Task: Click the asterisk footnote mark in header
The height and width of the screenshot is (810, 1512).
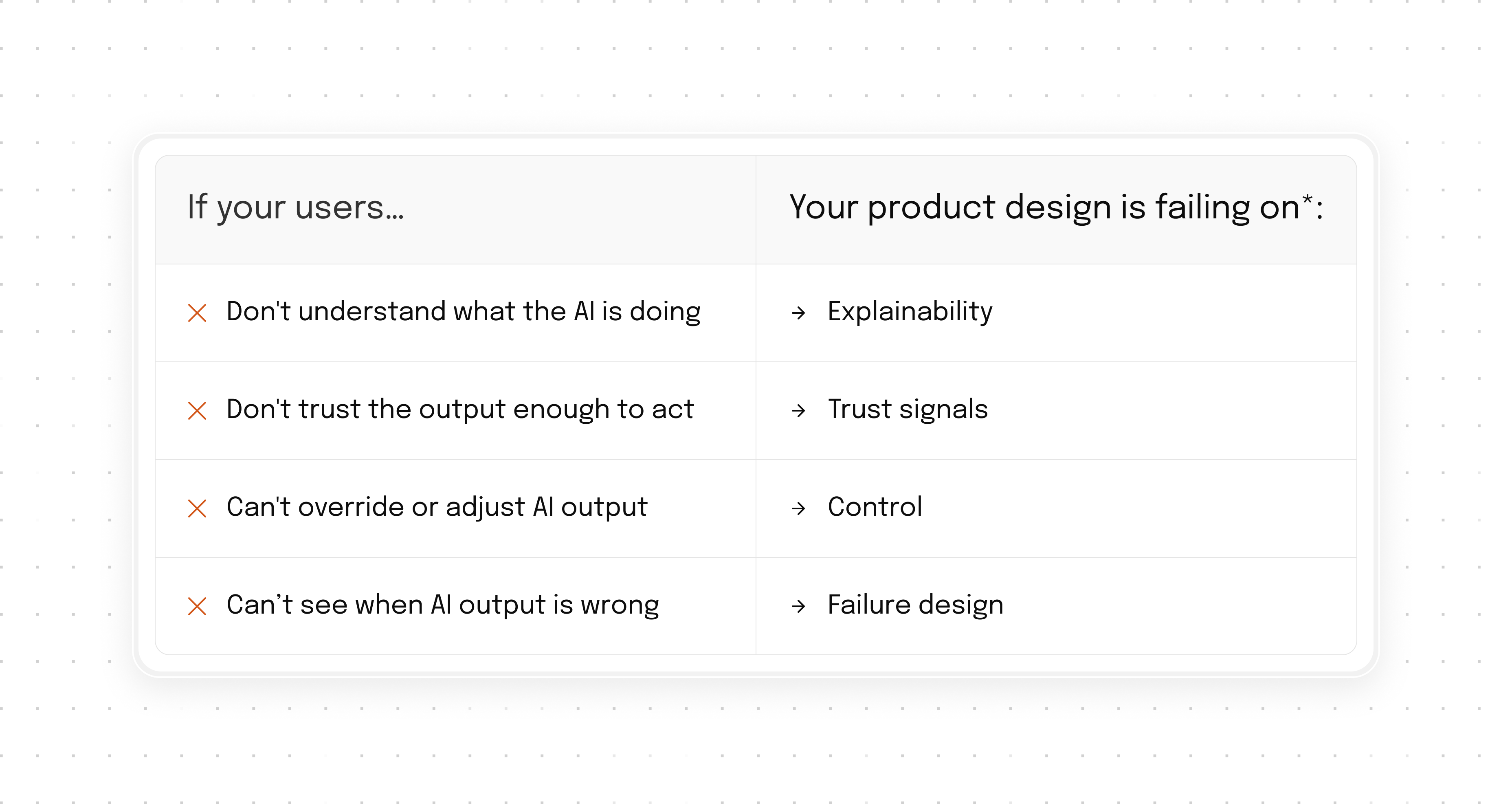Action: [x=1307, y=199]
